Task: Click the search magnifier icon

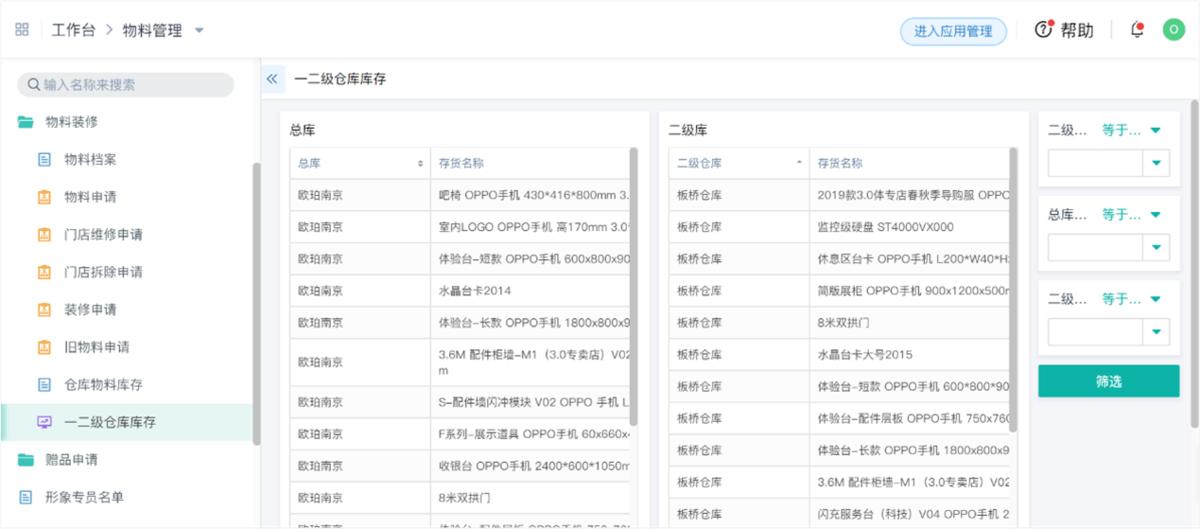Action: pyautogui.click(x=34, y=85)
